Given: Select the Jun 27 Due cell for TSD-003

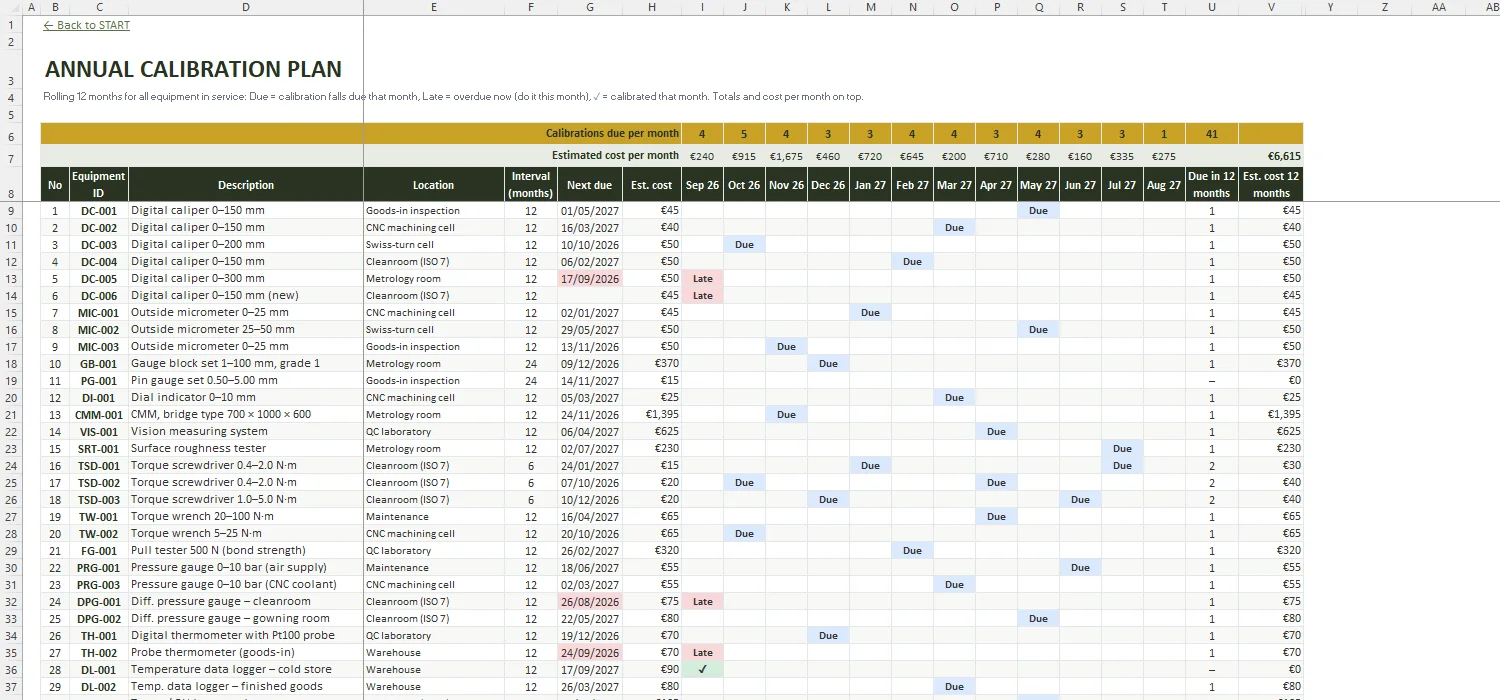Looking at the screenshot, I should point(1080,499).
